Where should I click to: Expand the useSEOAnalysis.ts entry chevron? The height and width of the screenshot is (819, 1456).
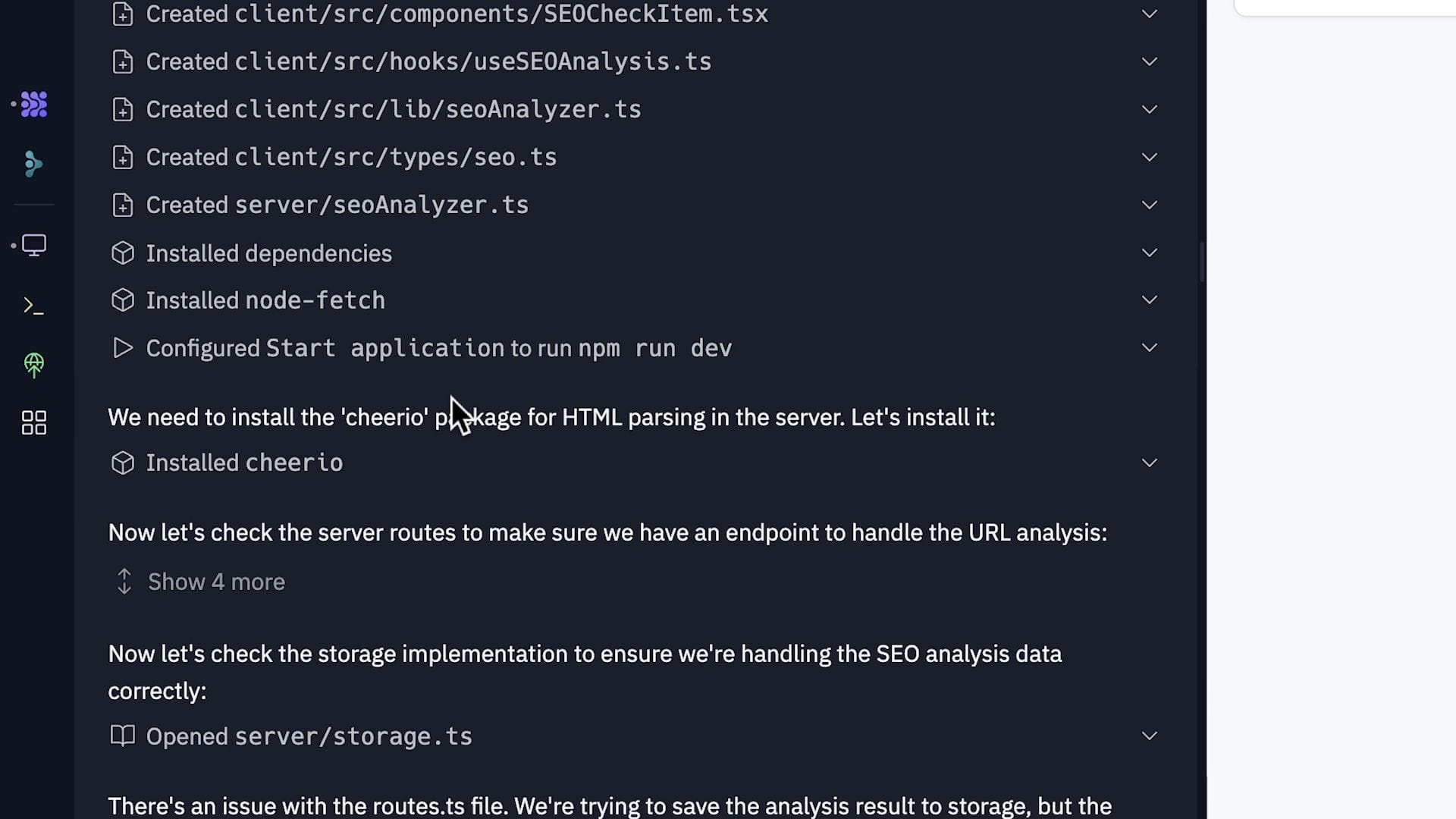[x=1149, y=61]
